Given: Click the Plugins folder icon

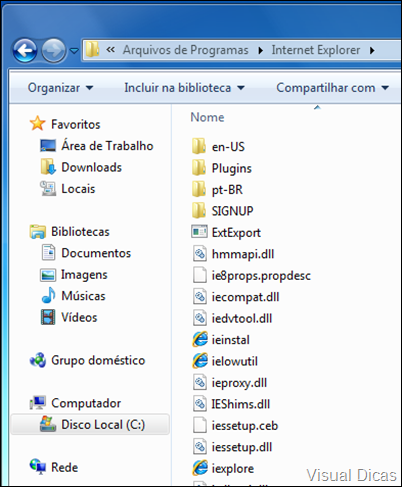Looking at the screenshot, I should (199, 167).
